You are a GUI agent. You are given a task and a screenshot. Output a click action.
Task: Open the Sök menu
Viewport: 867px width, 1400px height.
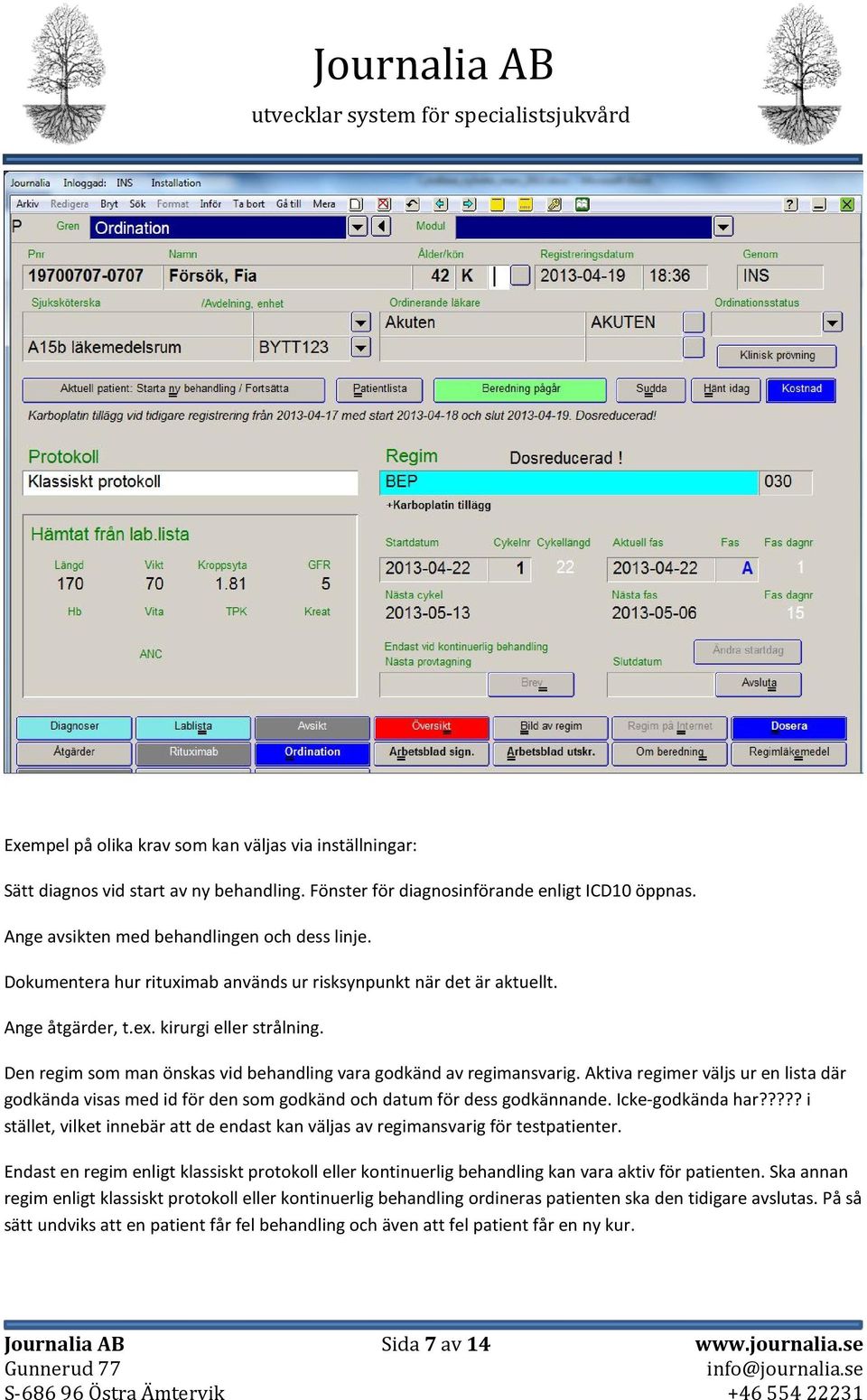pyautogui.click(x=137, y=204)
